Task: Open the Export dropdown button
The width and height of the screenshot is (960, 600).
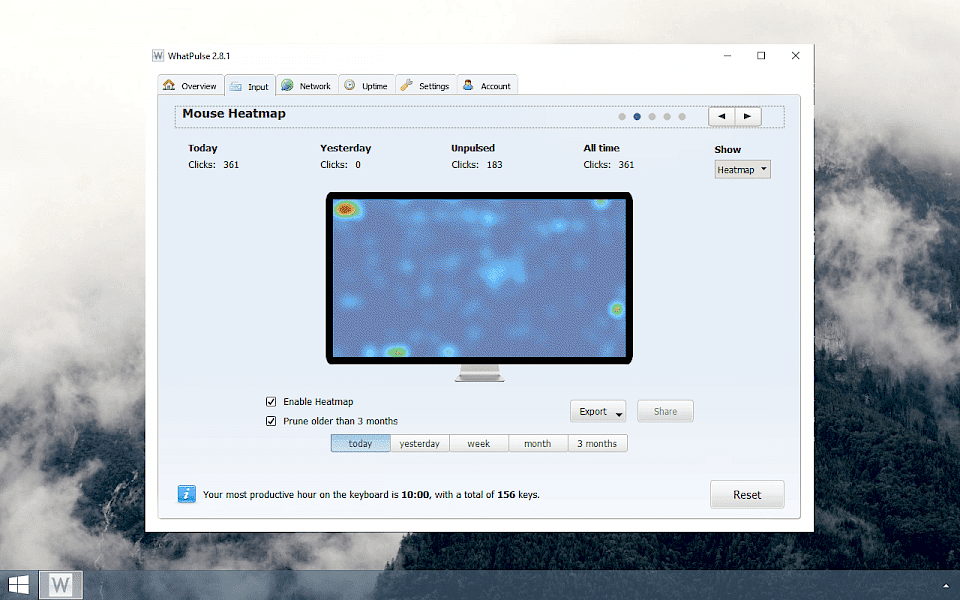Action: [x=598, y=411]
